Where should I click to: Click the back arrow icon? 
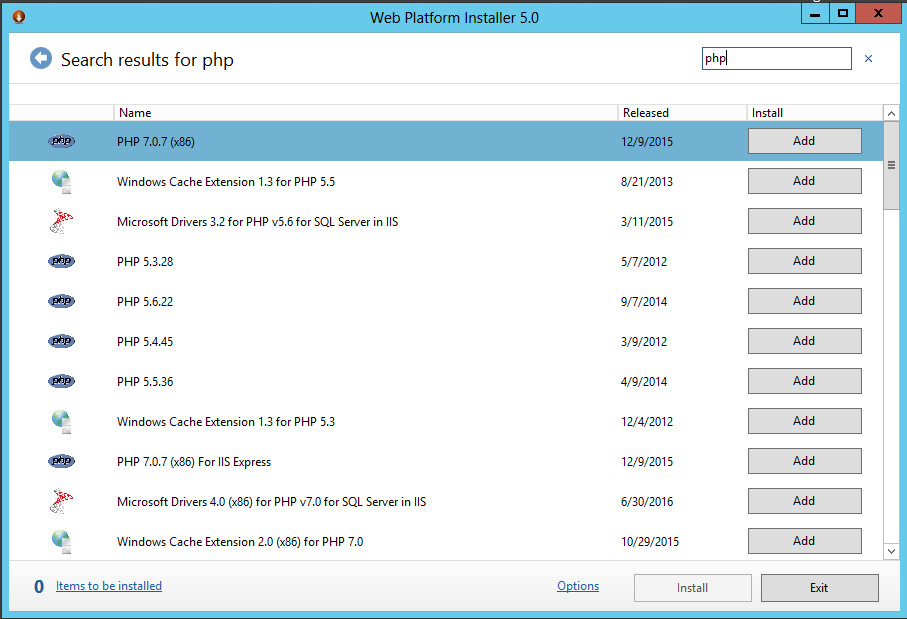(x=40, y=58)
